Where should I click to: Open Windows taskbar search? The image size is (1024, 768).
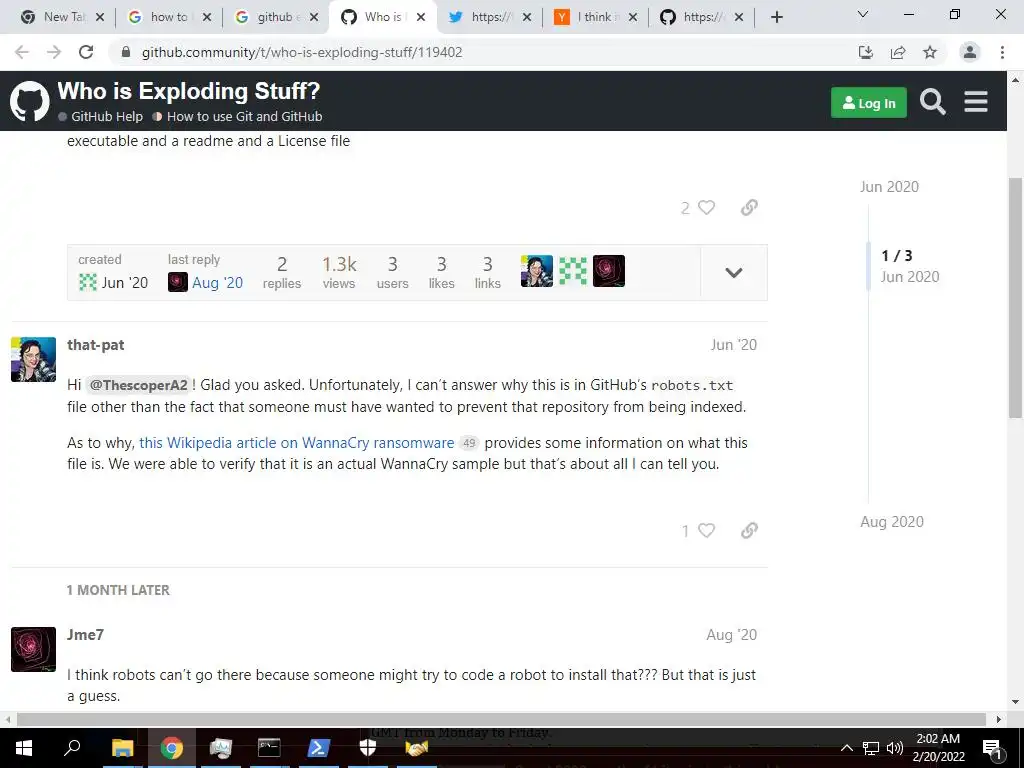(72, 748)
